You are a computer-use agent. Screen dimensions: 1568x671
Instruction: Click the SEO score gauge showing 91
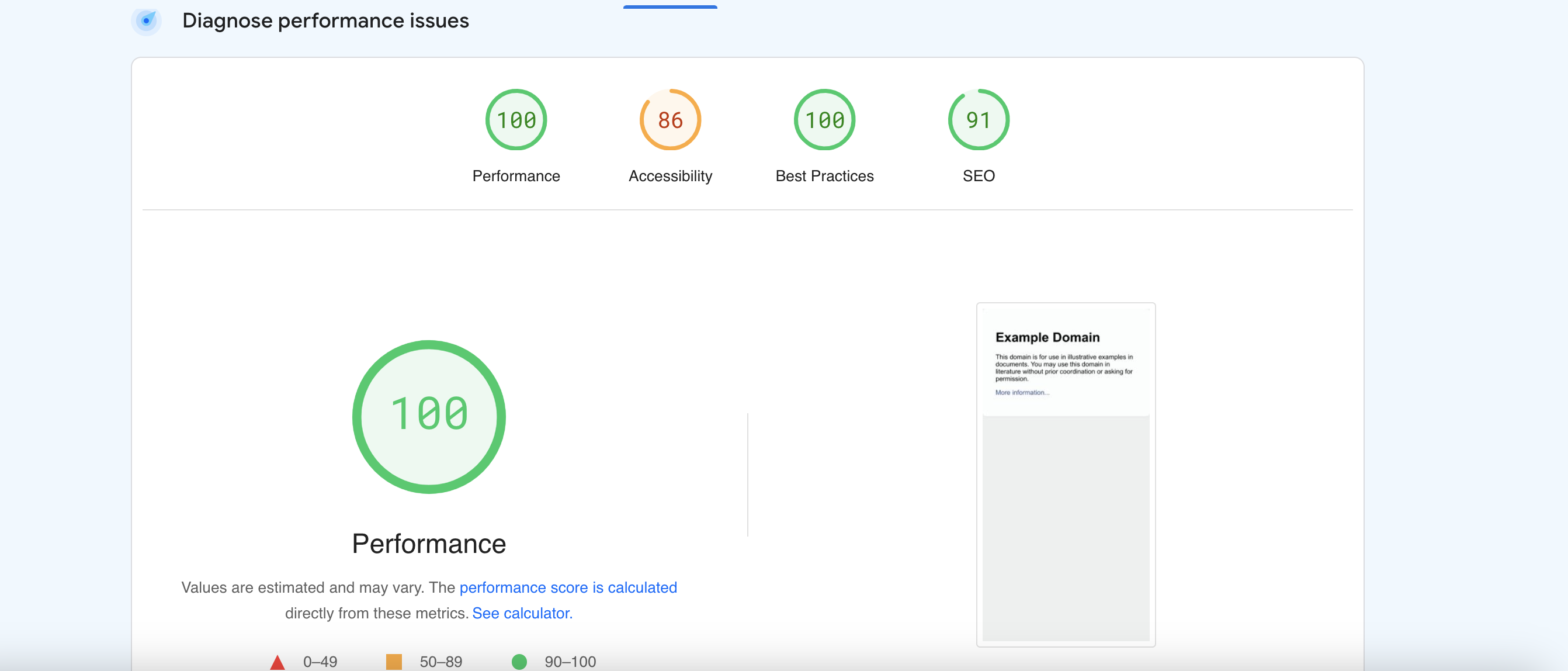[x=978, y=120]
